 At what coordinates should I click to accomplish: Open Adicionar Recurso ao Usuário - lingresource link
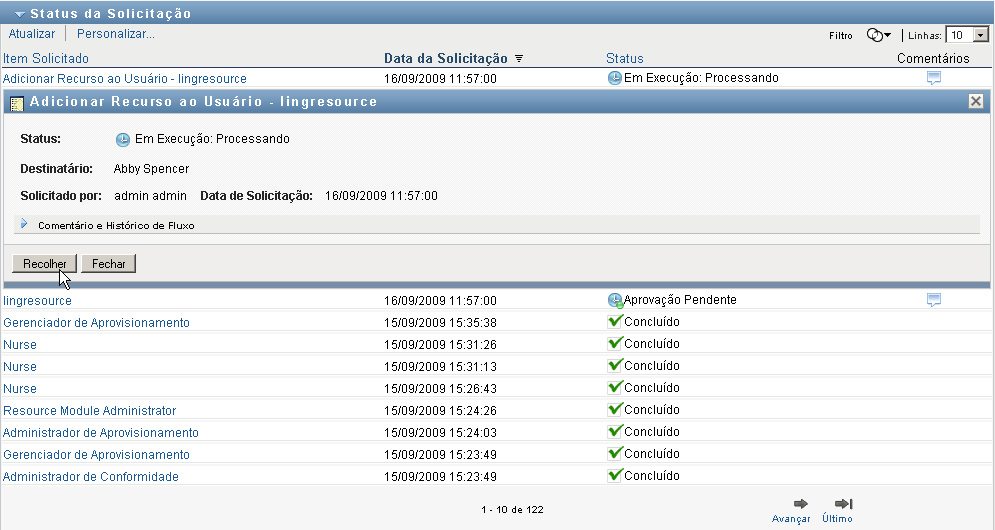[x=124, y=79]
